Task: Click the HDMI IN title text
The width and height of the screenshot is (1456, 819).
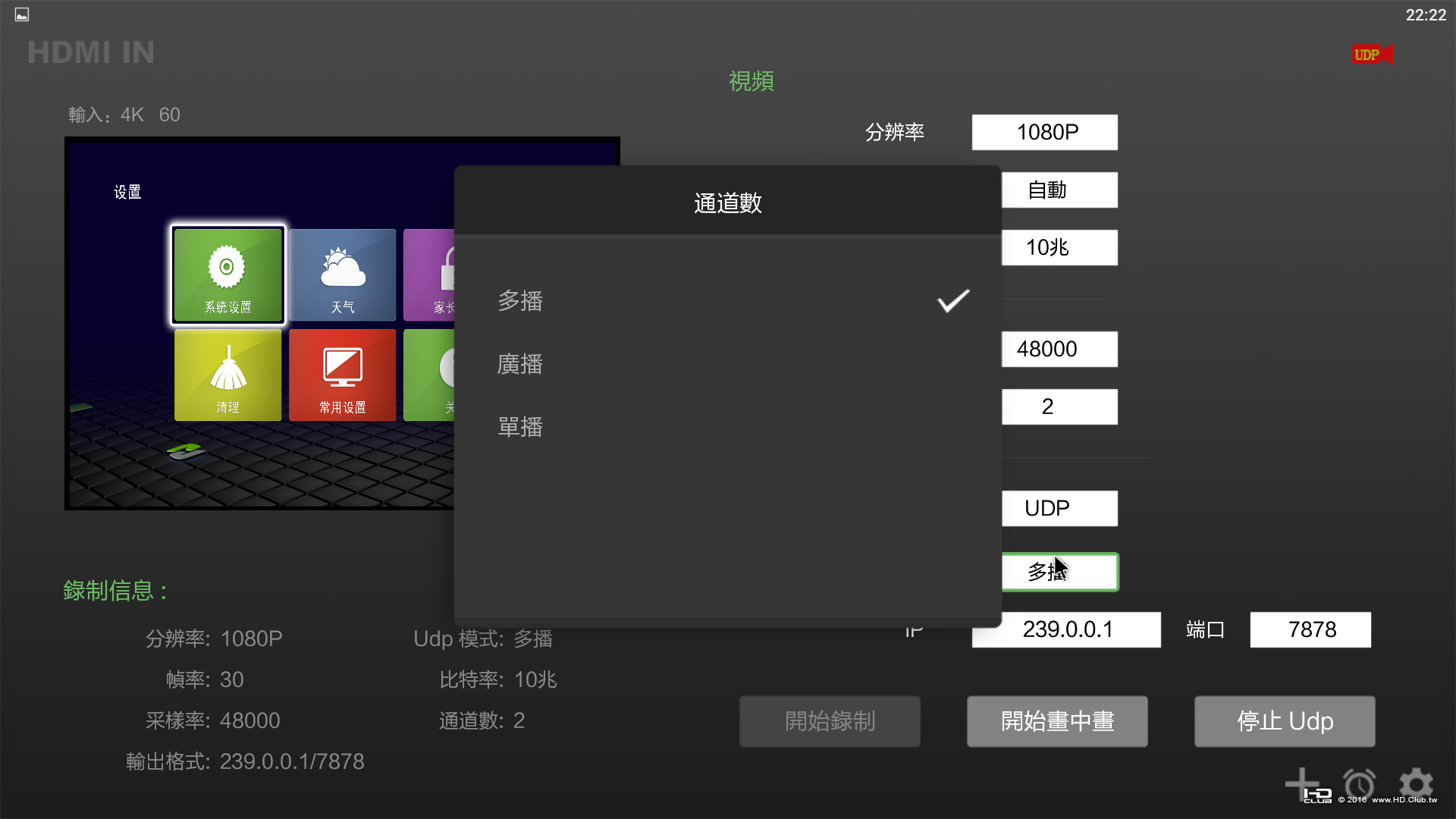Action: click(91, 52)
